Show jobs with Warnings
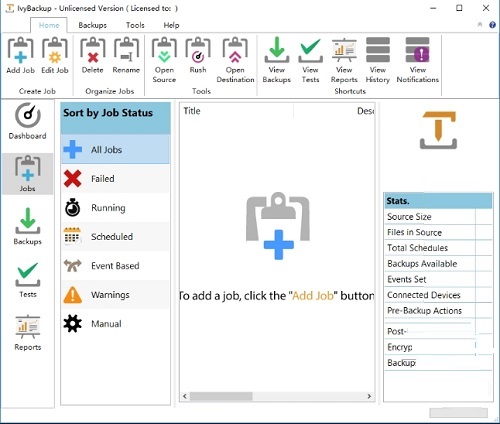 (115, 295)
